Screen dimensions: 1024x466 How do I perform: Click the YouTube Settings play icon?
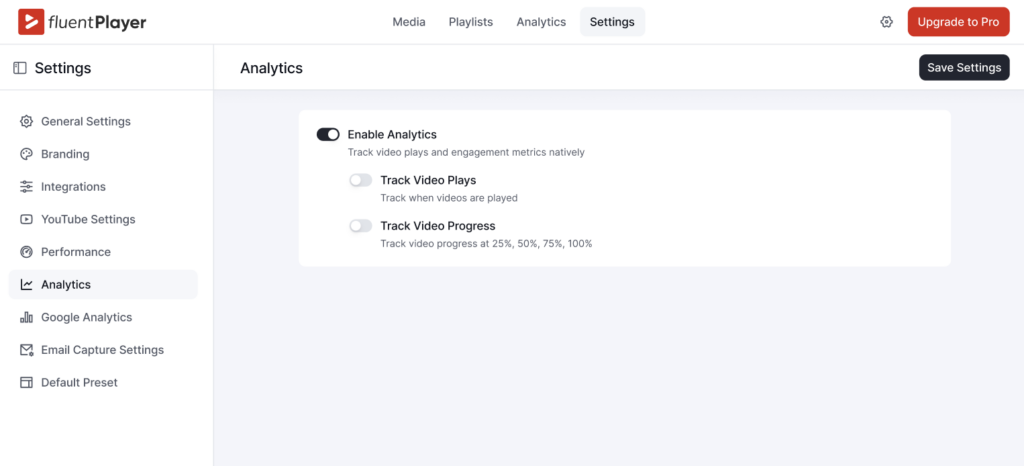[27, 219]
